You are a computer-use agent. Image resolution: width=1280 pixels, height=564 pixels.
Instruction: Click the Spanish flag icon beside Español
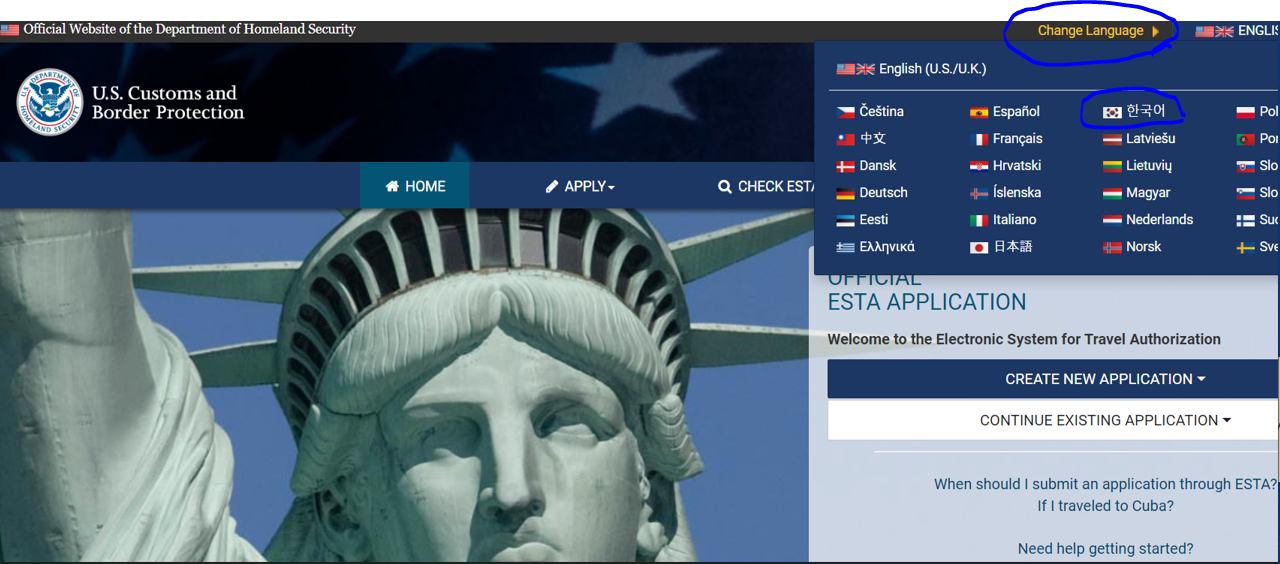point(979,112)
